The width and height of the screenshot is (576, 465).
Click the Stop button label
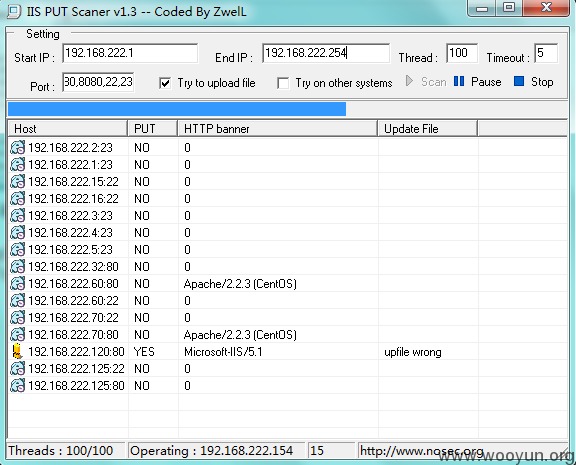542,82
